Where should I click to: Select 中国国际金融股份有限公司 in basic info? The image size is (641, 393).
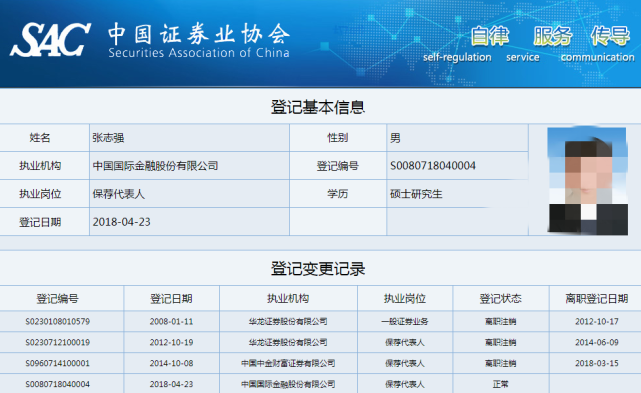click(155, 166)
